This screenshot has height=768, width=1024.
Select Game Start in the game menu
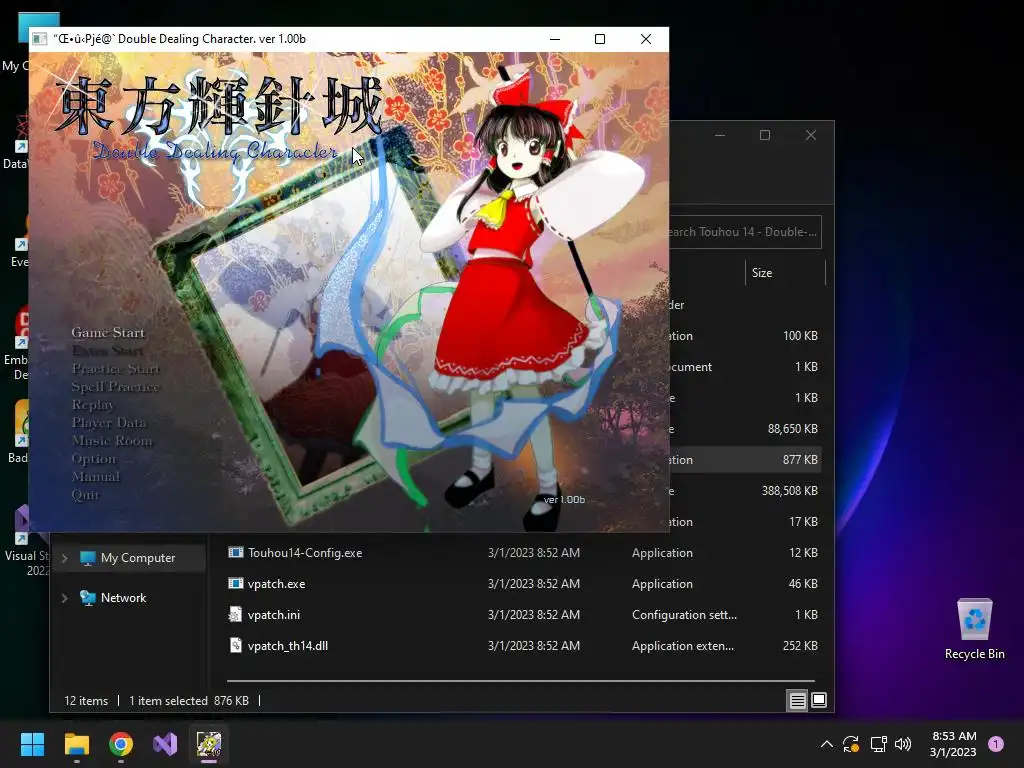[108, 332]
